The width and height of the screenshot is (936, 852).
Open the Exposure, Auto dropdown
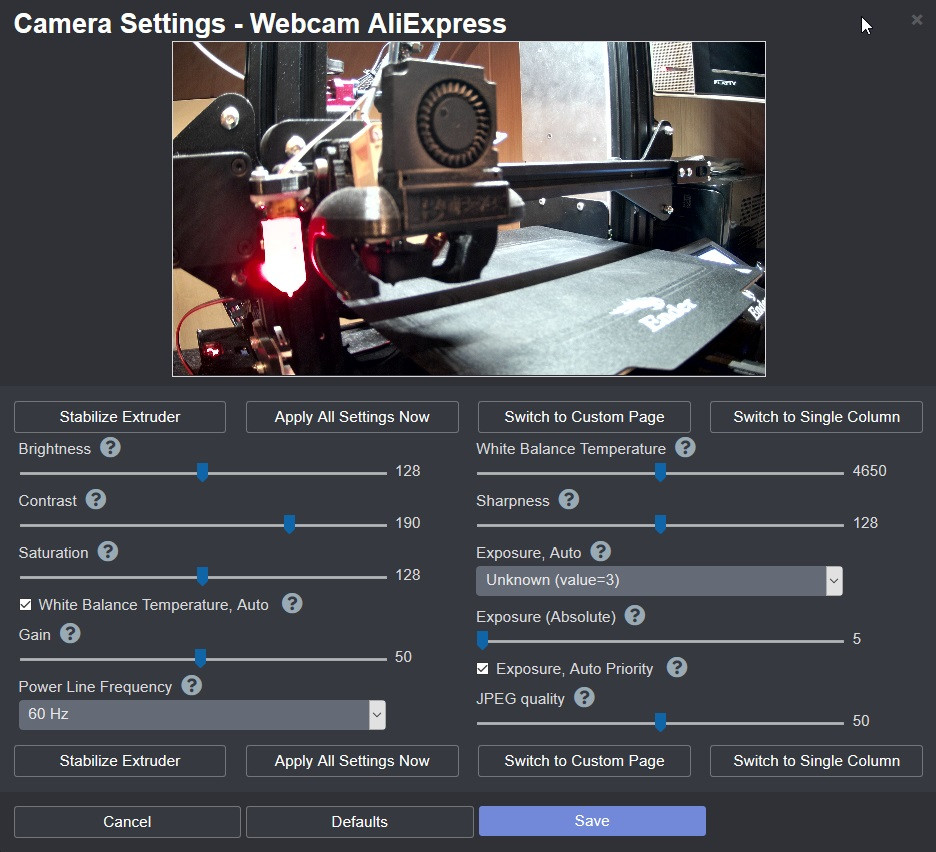point(659,580)
